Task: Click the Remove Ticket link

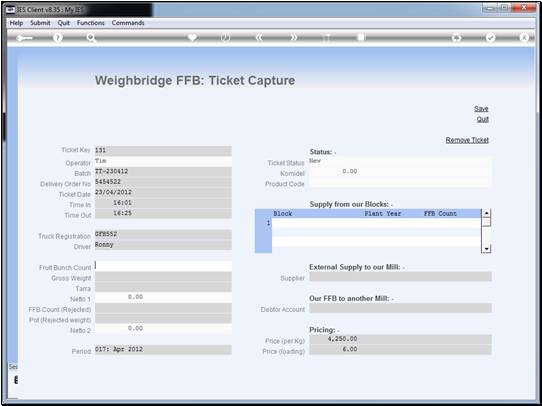Action: pyautogui.click(x=467, y=140)
